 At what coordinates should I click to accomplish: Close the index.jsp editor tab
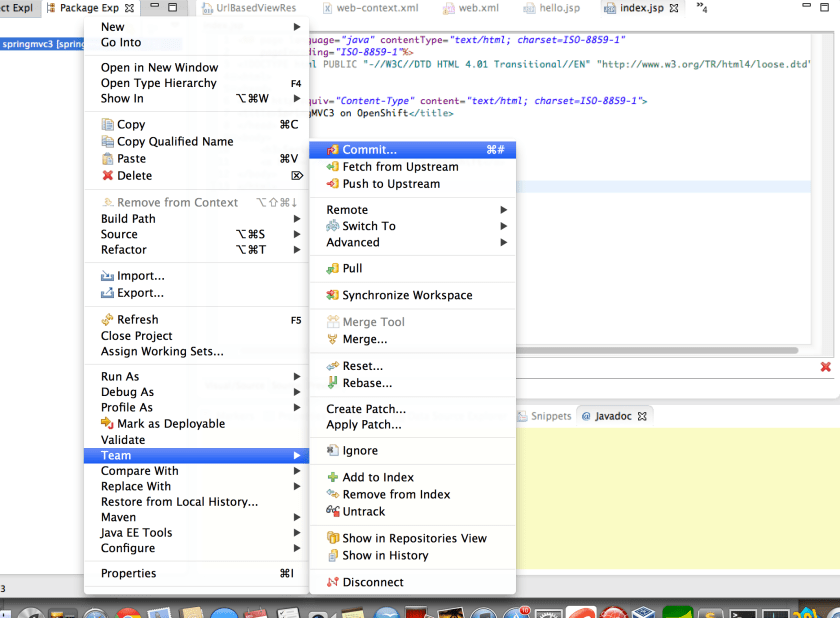[674, 8]
